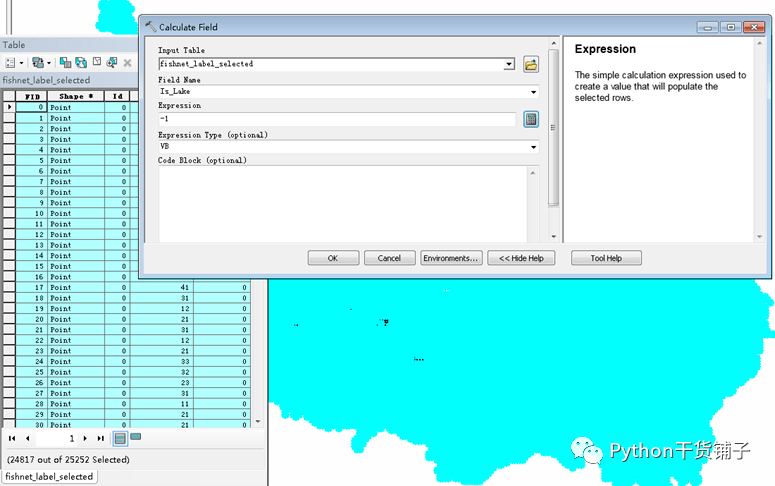This screenshot has width=775, height=486.
Task: Click the selected count status text
Action: click(x=68, y=460)
